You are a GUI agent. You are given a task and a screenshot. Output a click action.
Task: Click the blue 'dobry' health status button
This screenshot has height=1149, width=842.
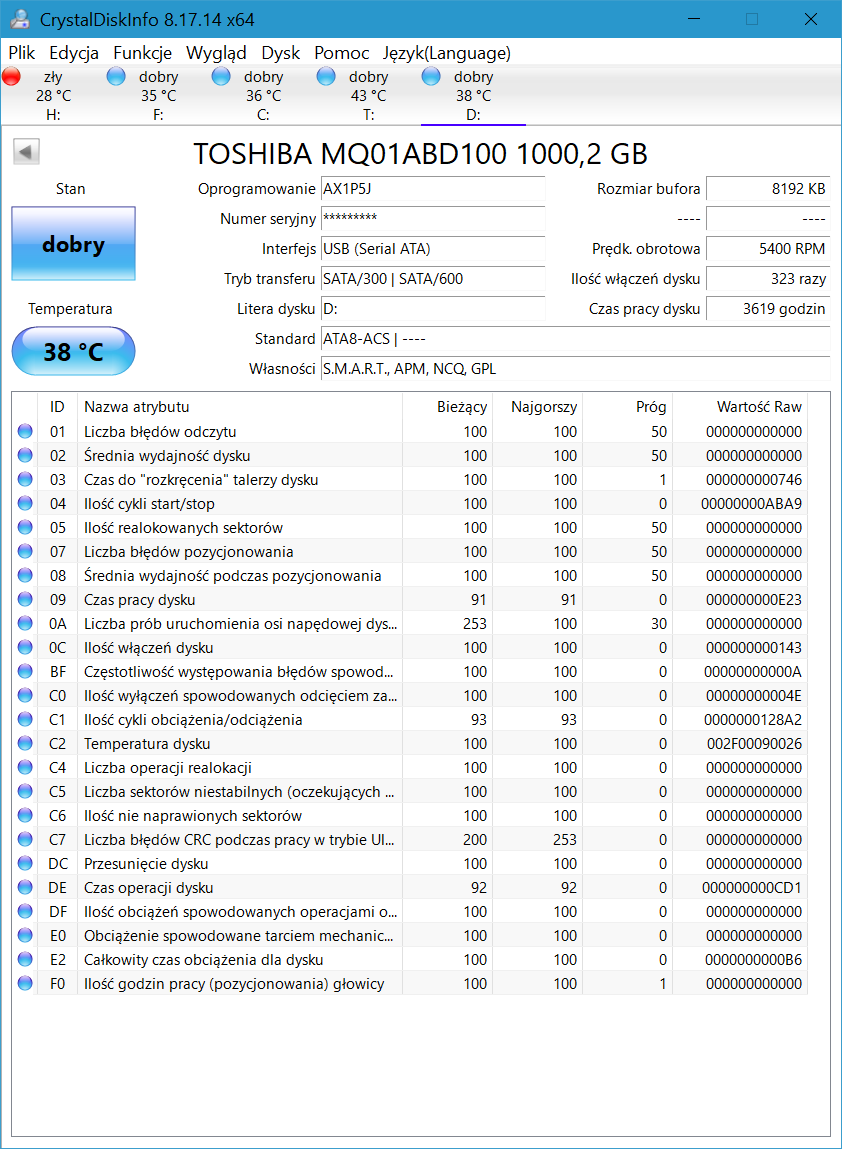(73, 244)
